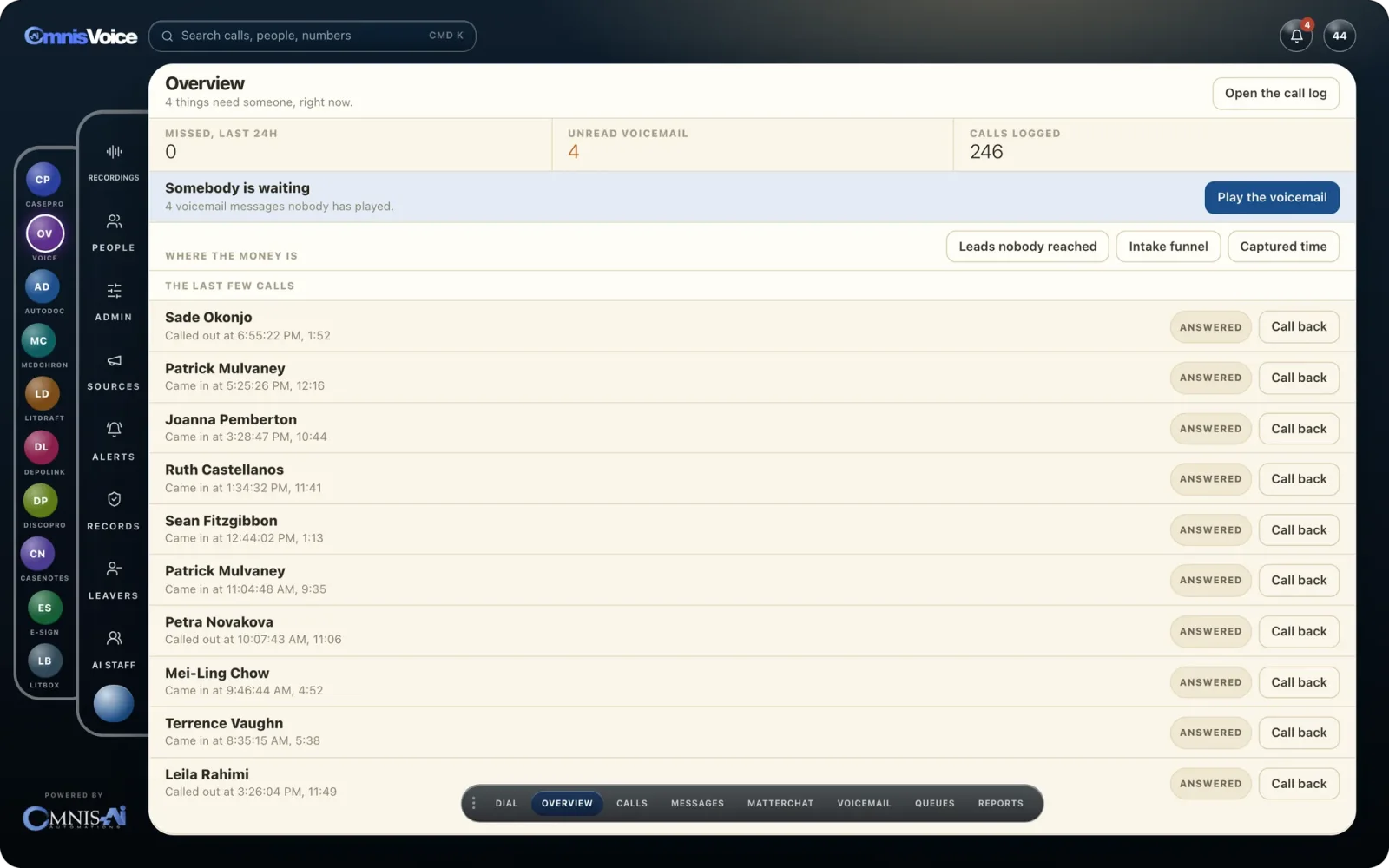Open the AI Staff icon

click(x=114, y=638)
